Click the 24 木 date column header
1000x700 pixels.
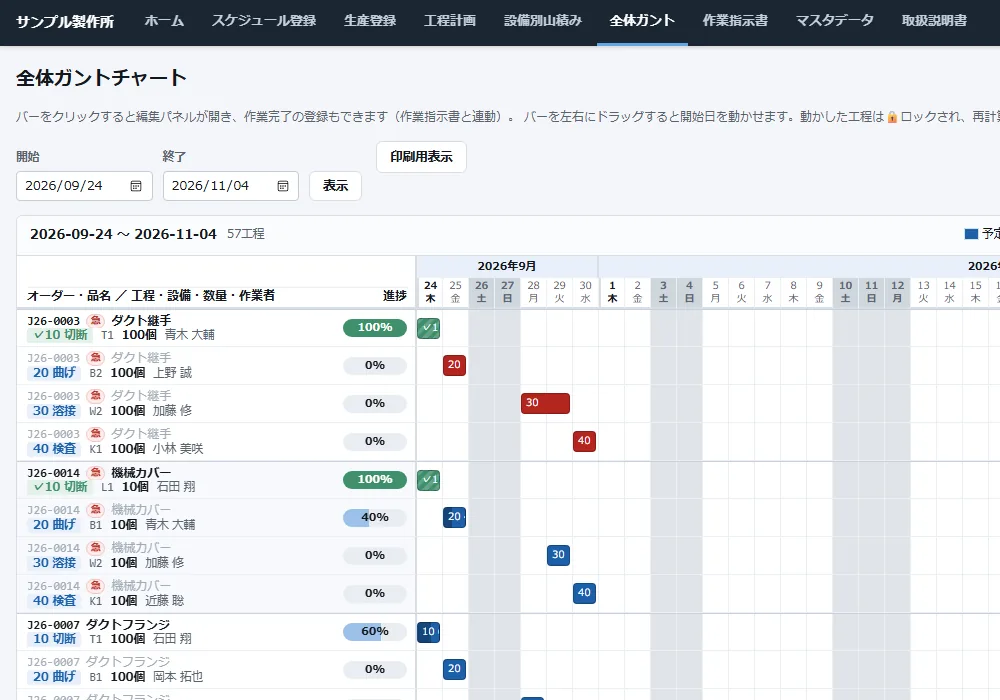click(430, 292)
